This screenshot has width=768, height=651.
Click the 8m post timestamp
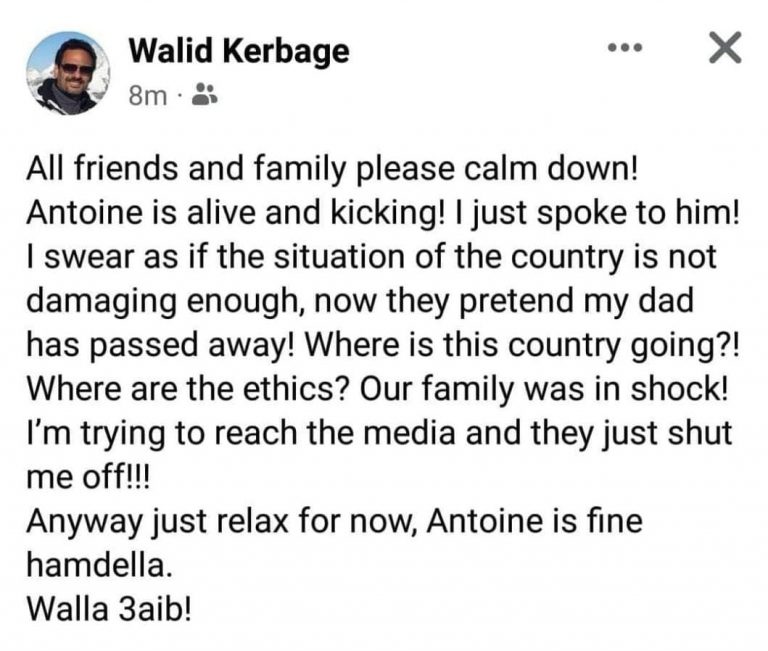tap(147, 96)
